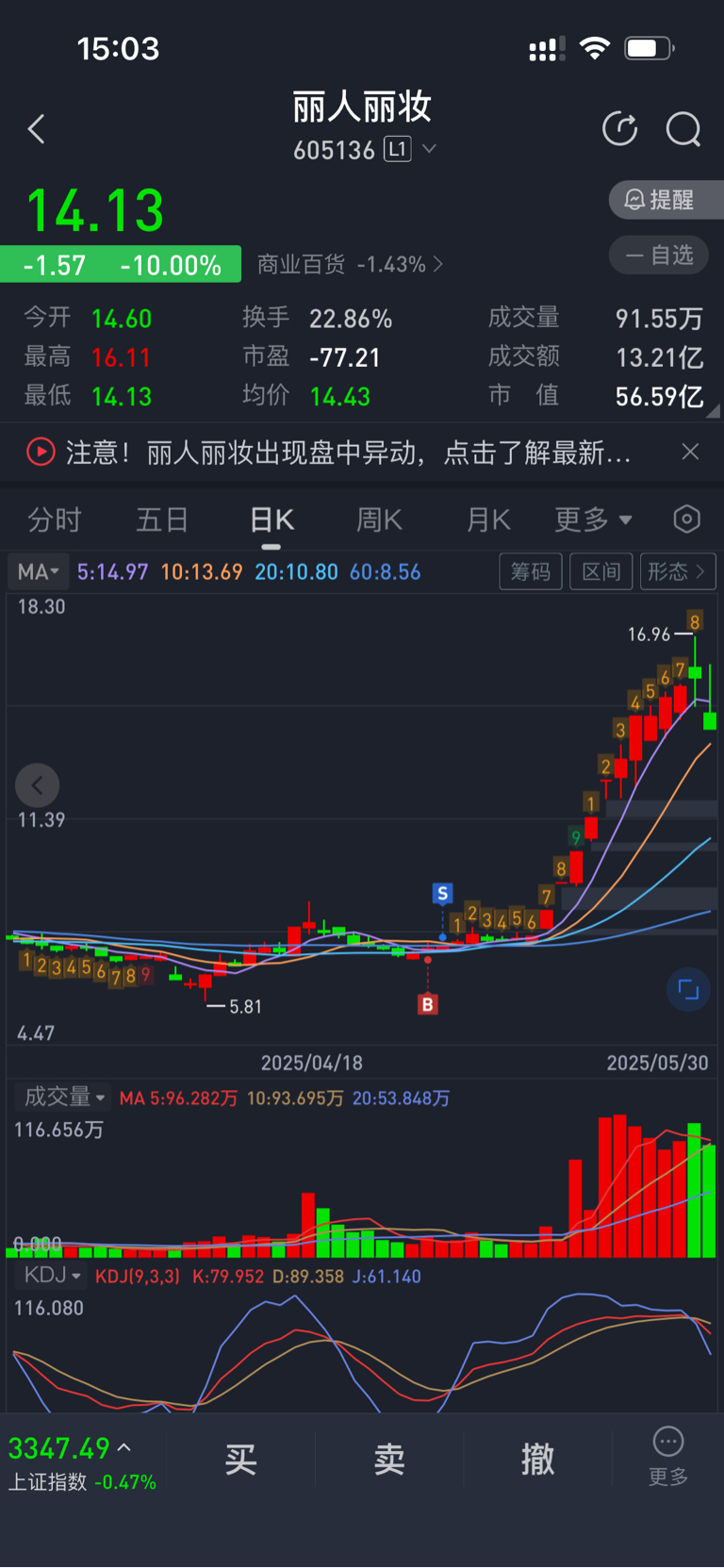Tap the 换手 22.86% value

[x=351, y=319]
